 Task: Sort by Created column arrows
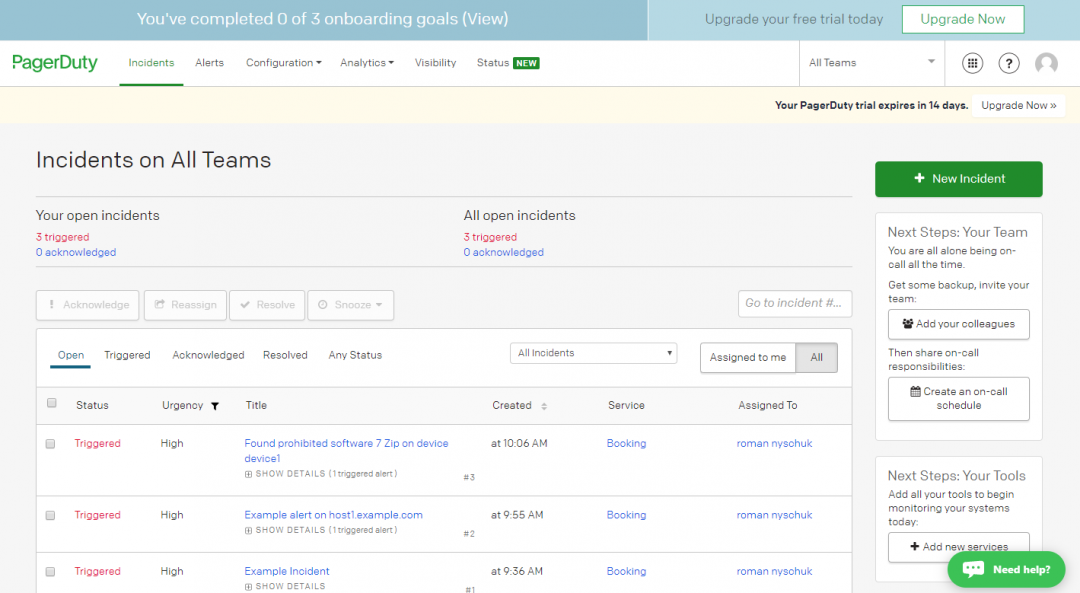[544, 406]
